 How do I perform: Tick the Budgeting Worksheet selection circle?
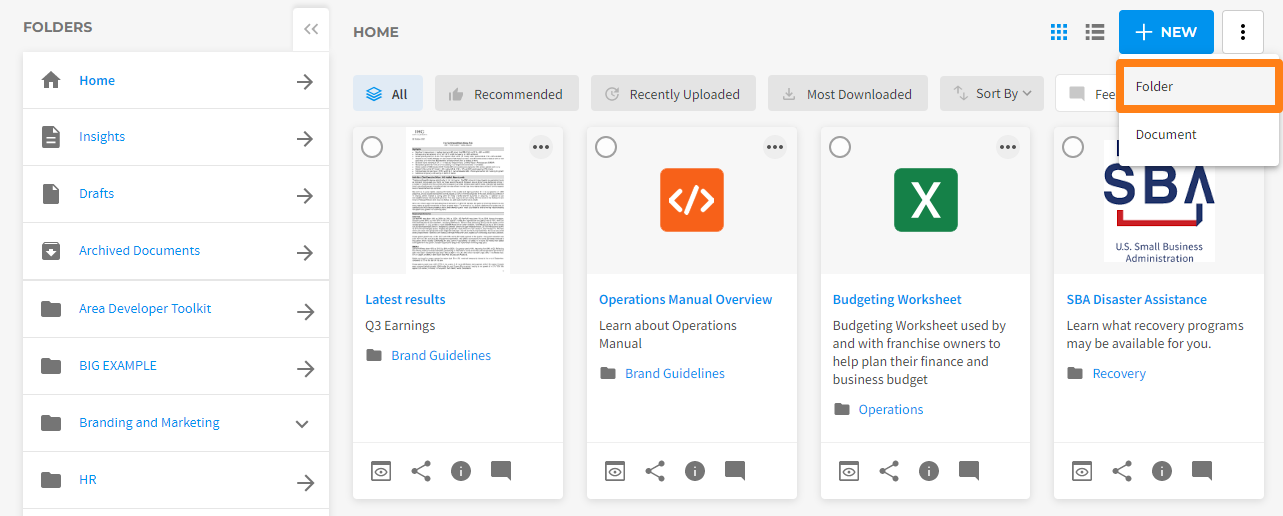click(x=840, y=147)
